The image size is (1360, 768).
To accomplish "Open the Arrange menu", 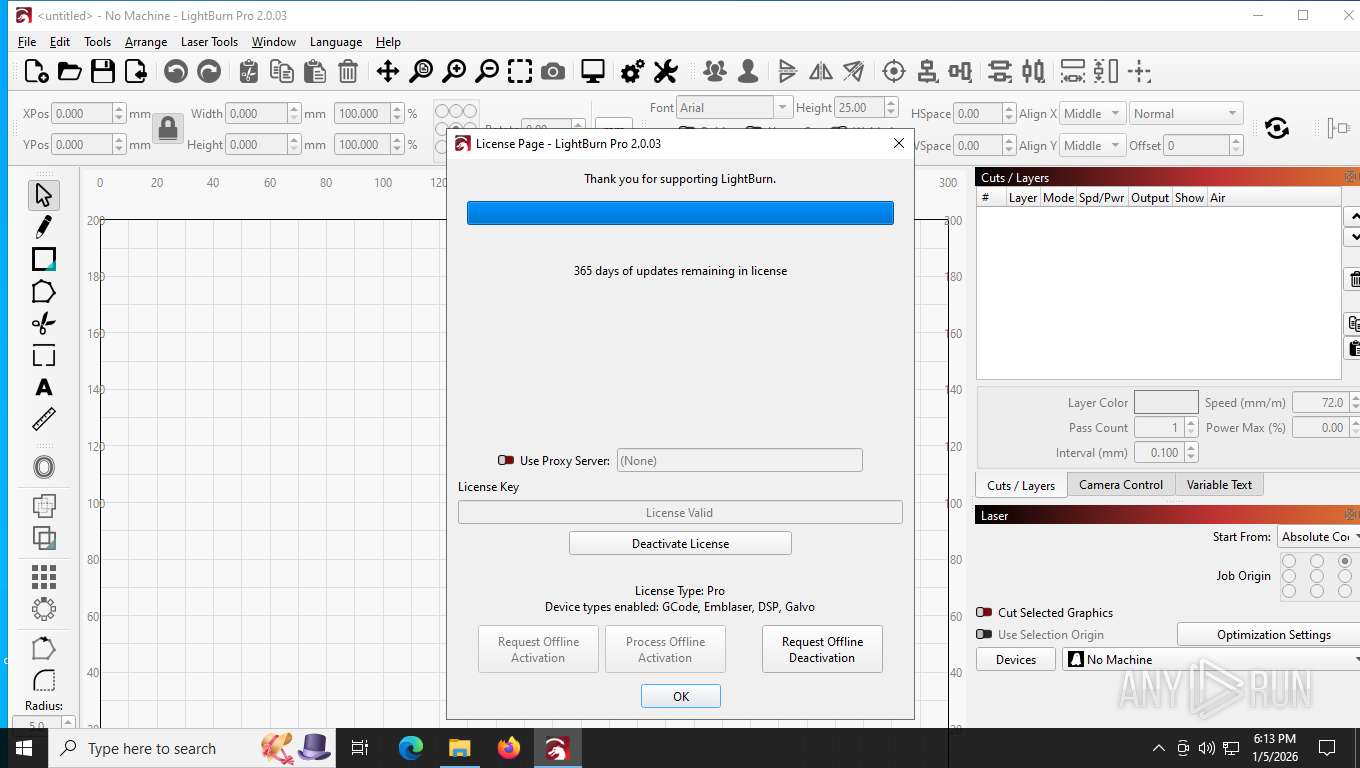I will 146,42.
